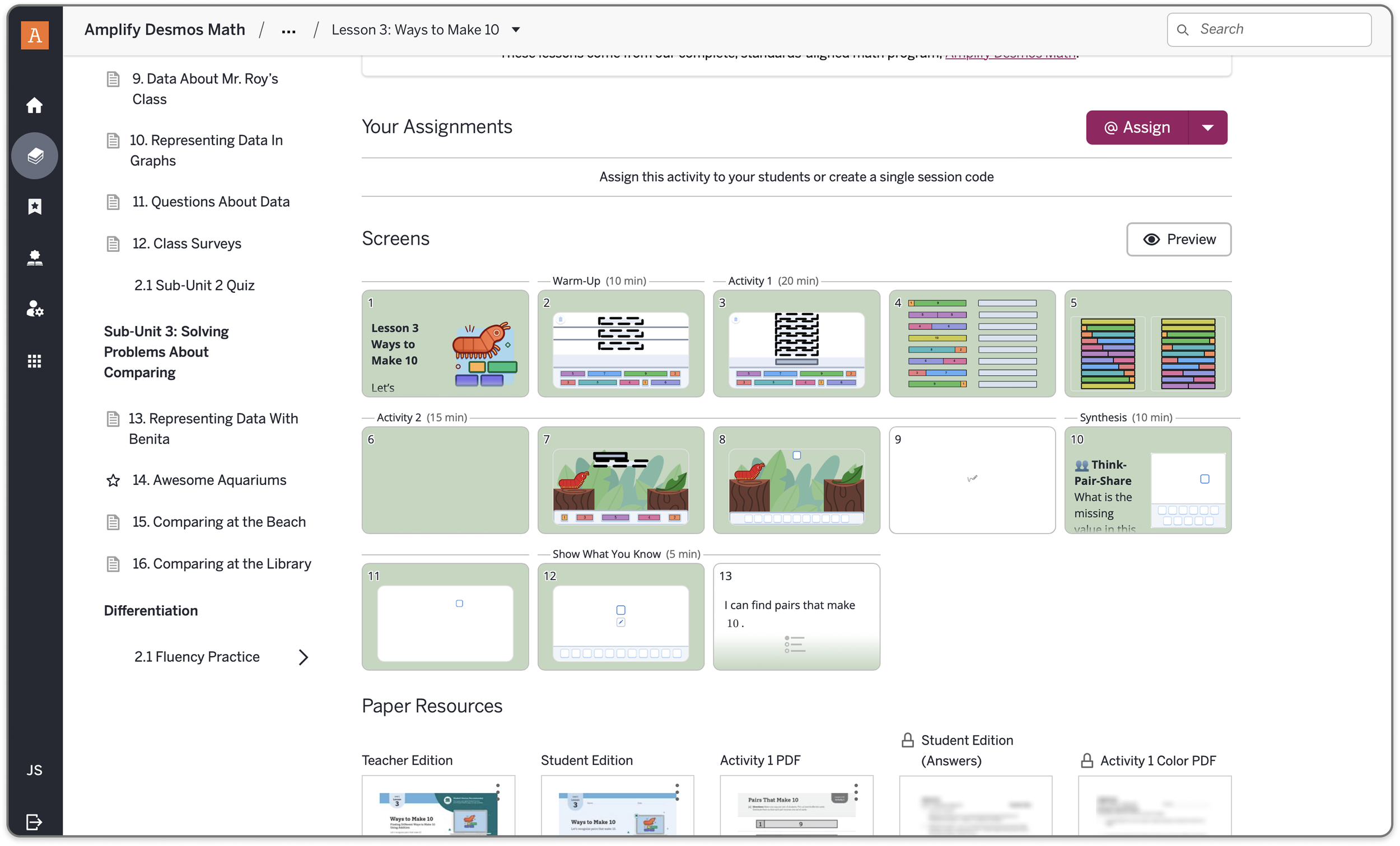Open screen 5 thumbnail

(x=1148, y=344)
